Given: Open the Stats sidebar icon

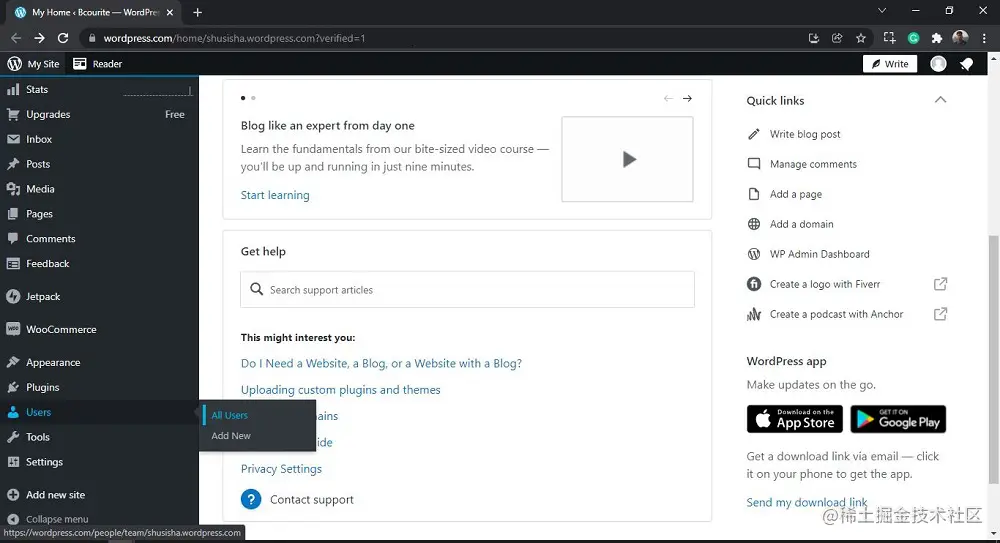Looking at the screenshot, I should point(13,90).
